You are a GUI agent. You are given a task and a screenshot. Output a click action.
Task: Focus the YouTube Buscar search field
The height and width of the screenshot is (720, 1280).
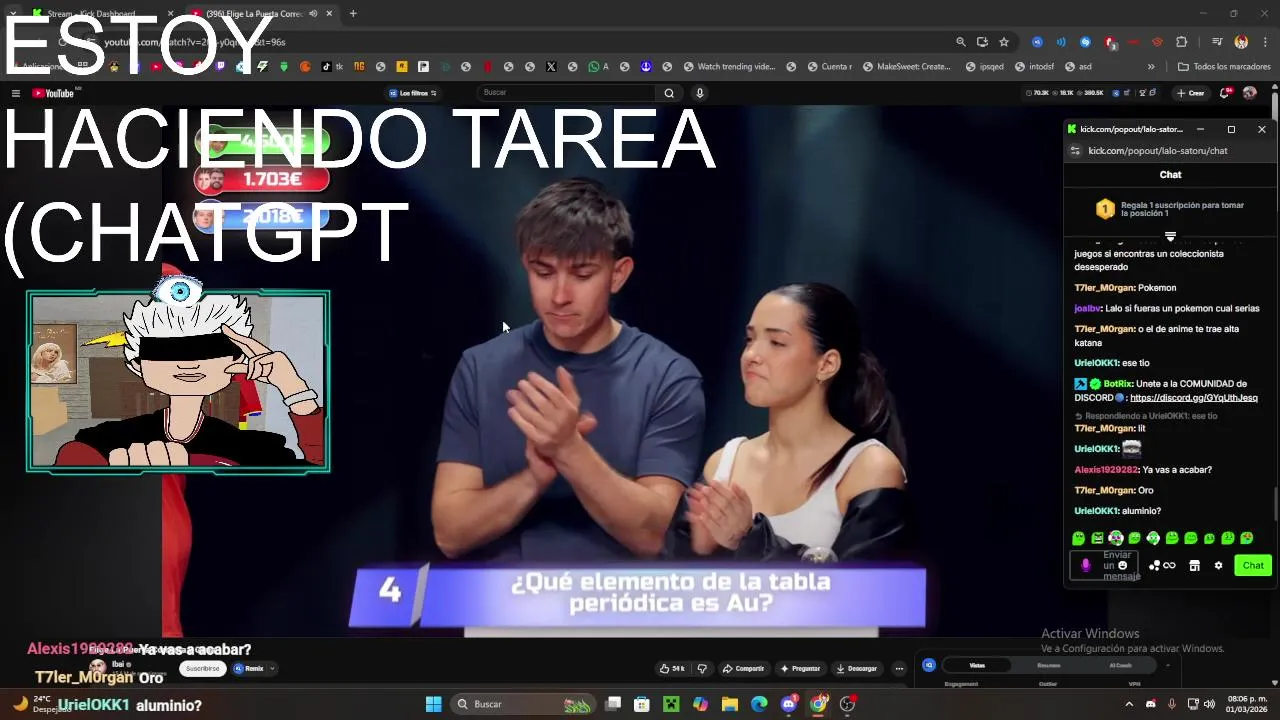click(567, 92)
